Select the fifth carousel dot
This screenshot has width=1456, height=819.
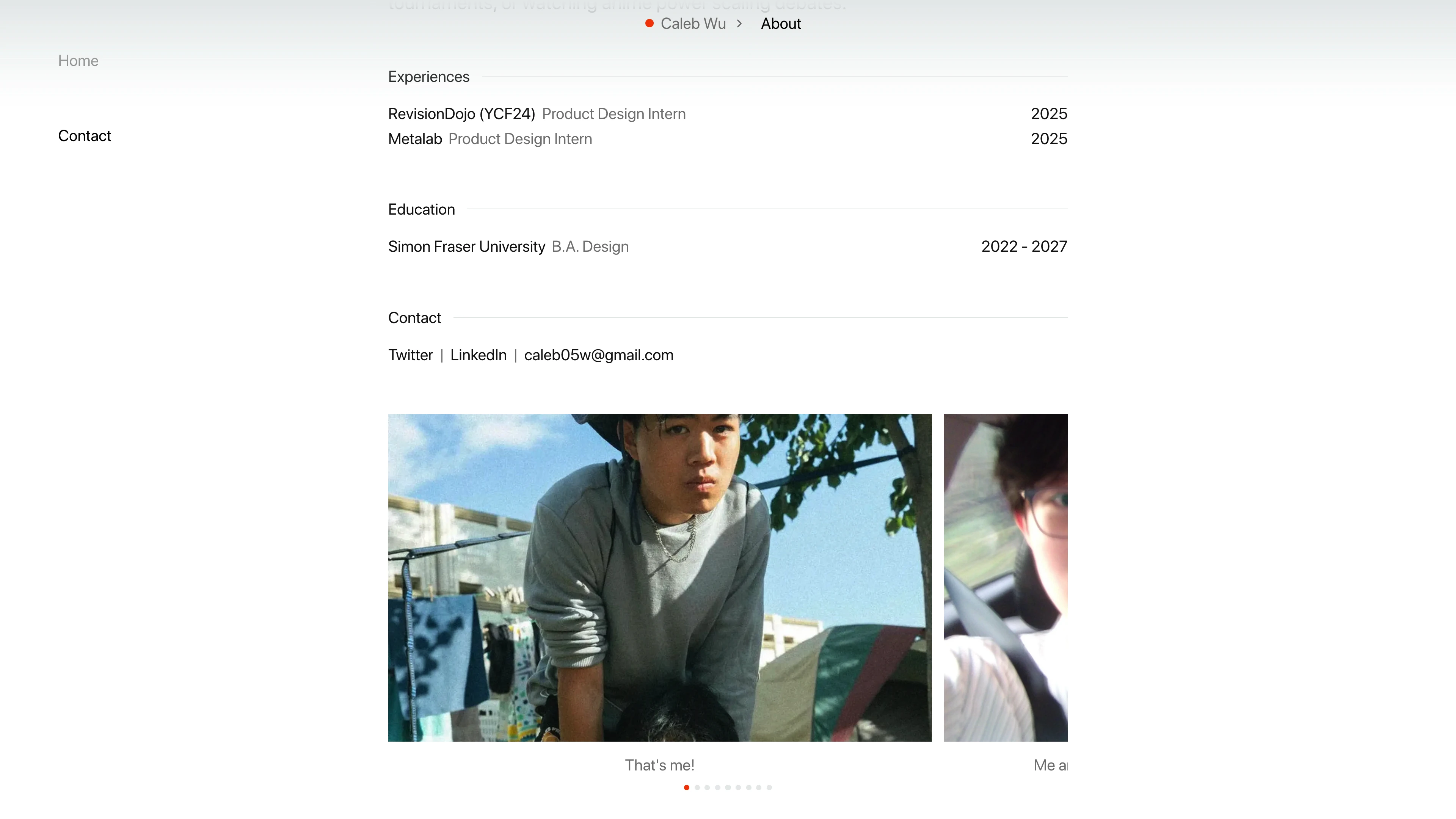tap(728, 788)
